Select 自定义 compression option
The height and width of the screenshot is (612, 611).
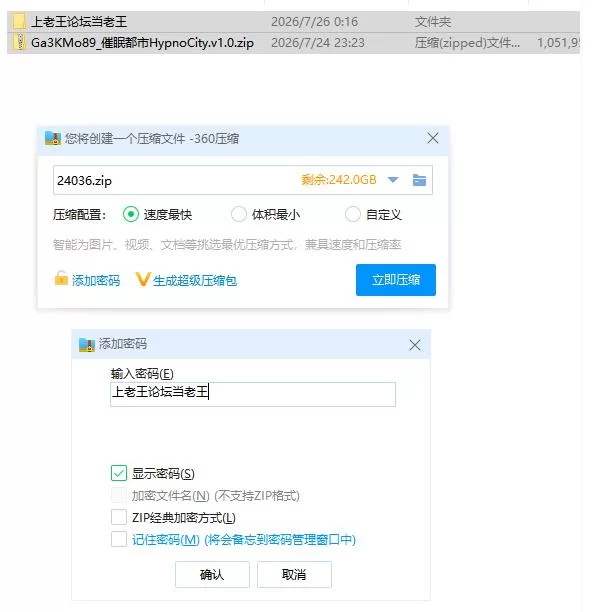353,214
